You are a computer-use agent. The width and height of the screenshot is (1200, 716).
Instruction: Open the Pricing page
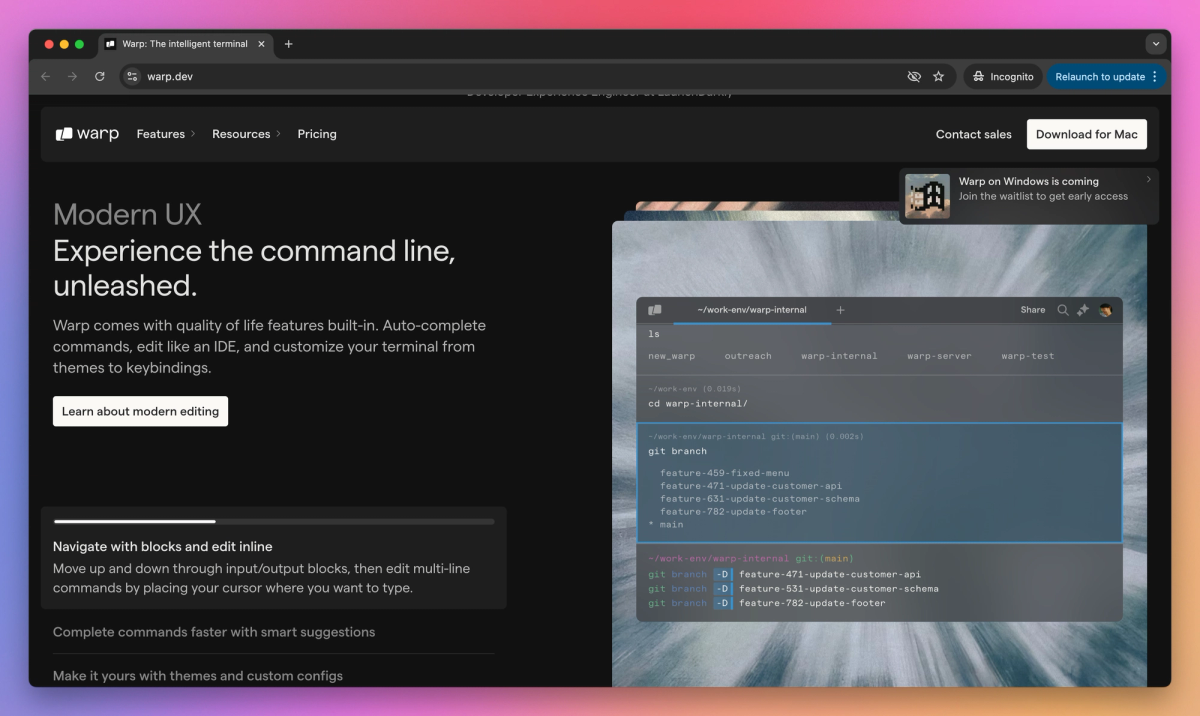click(x=317, y=134)
